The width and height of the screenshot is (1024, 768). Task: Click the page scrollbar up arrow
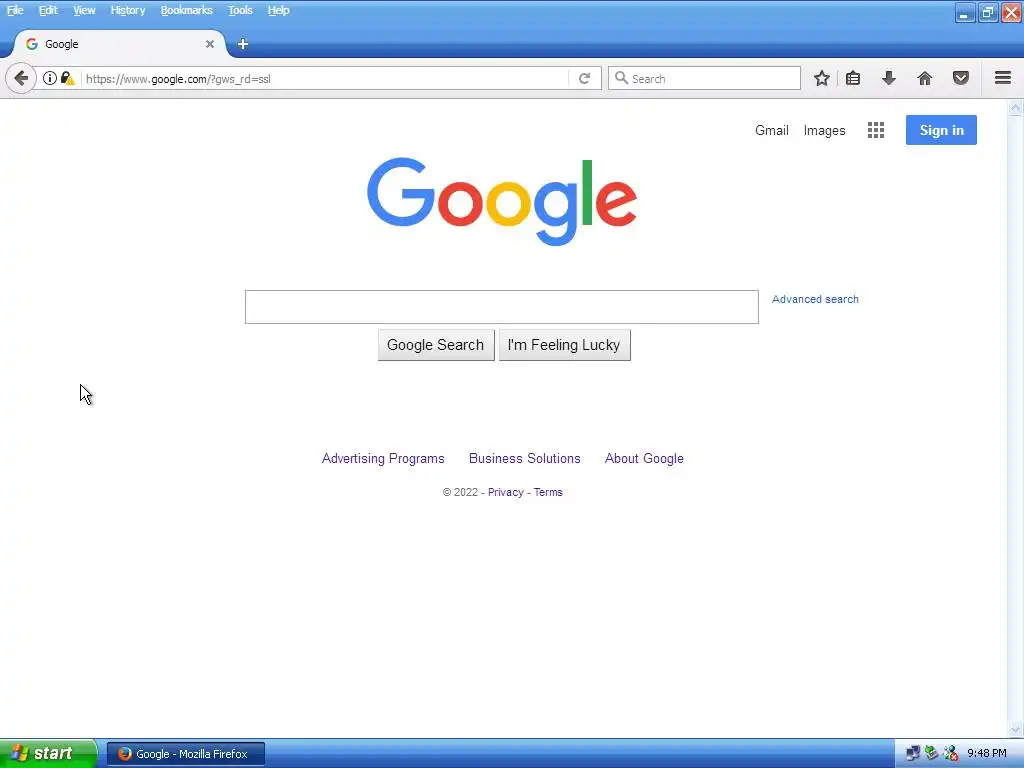pos(1015,108)
